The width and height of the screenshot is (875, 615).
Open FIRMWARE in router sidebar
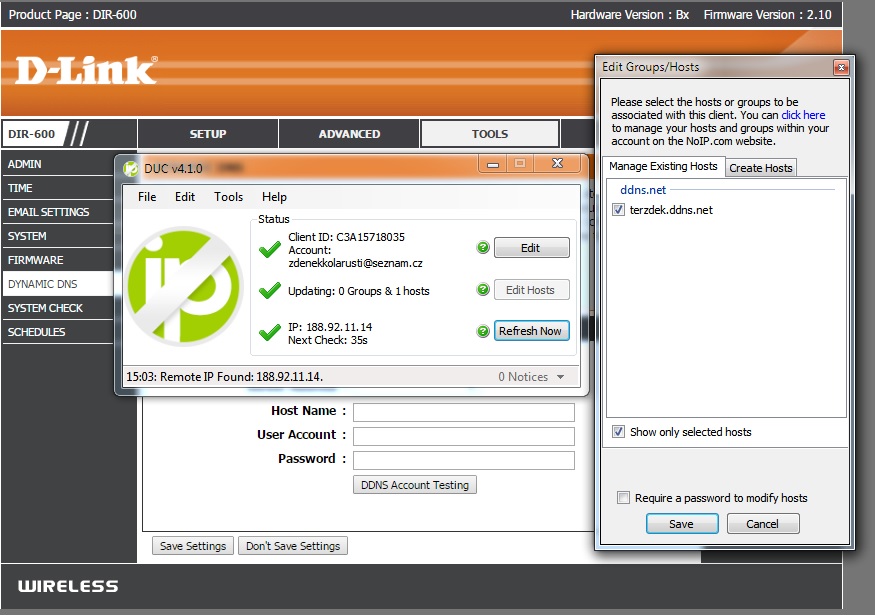(58, 260)
